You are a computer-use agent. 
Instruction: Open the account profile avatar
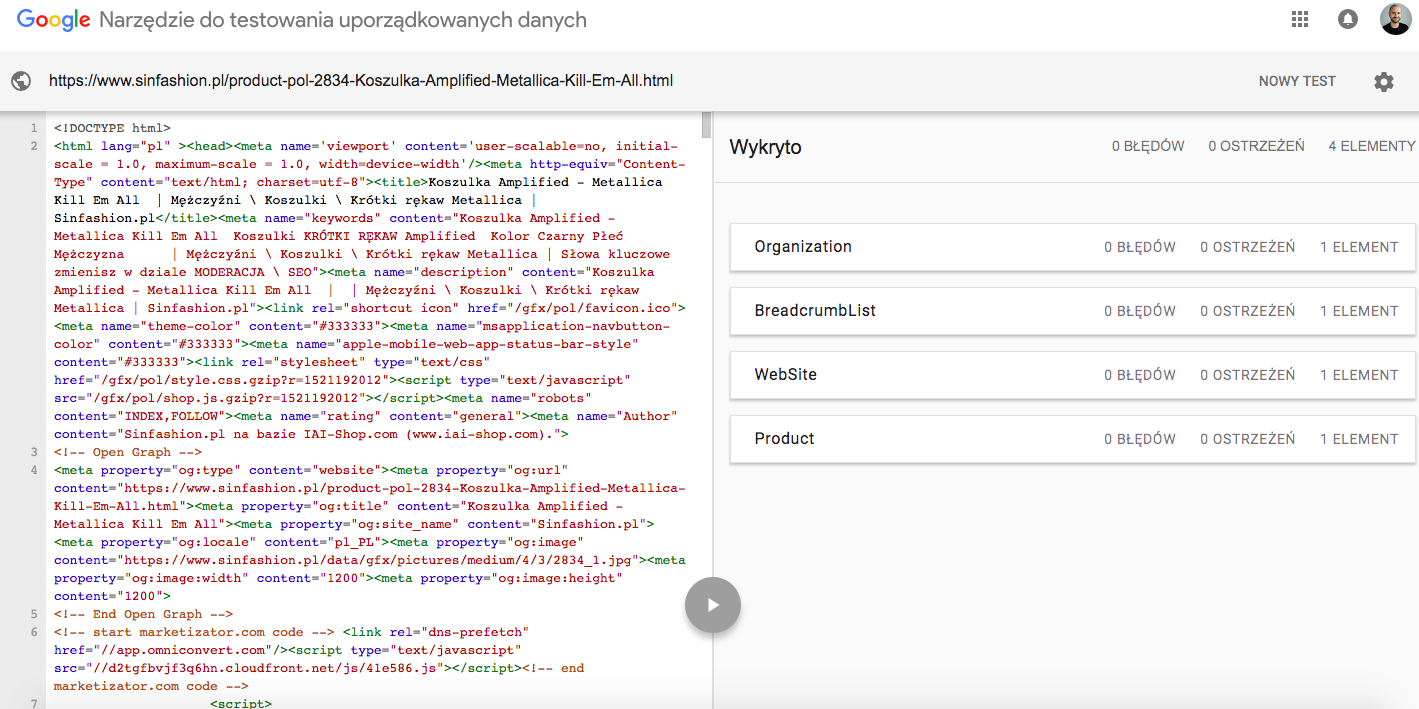tap(1395, 19)
